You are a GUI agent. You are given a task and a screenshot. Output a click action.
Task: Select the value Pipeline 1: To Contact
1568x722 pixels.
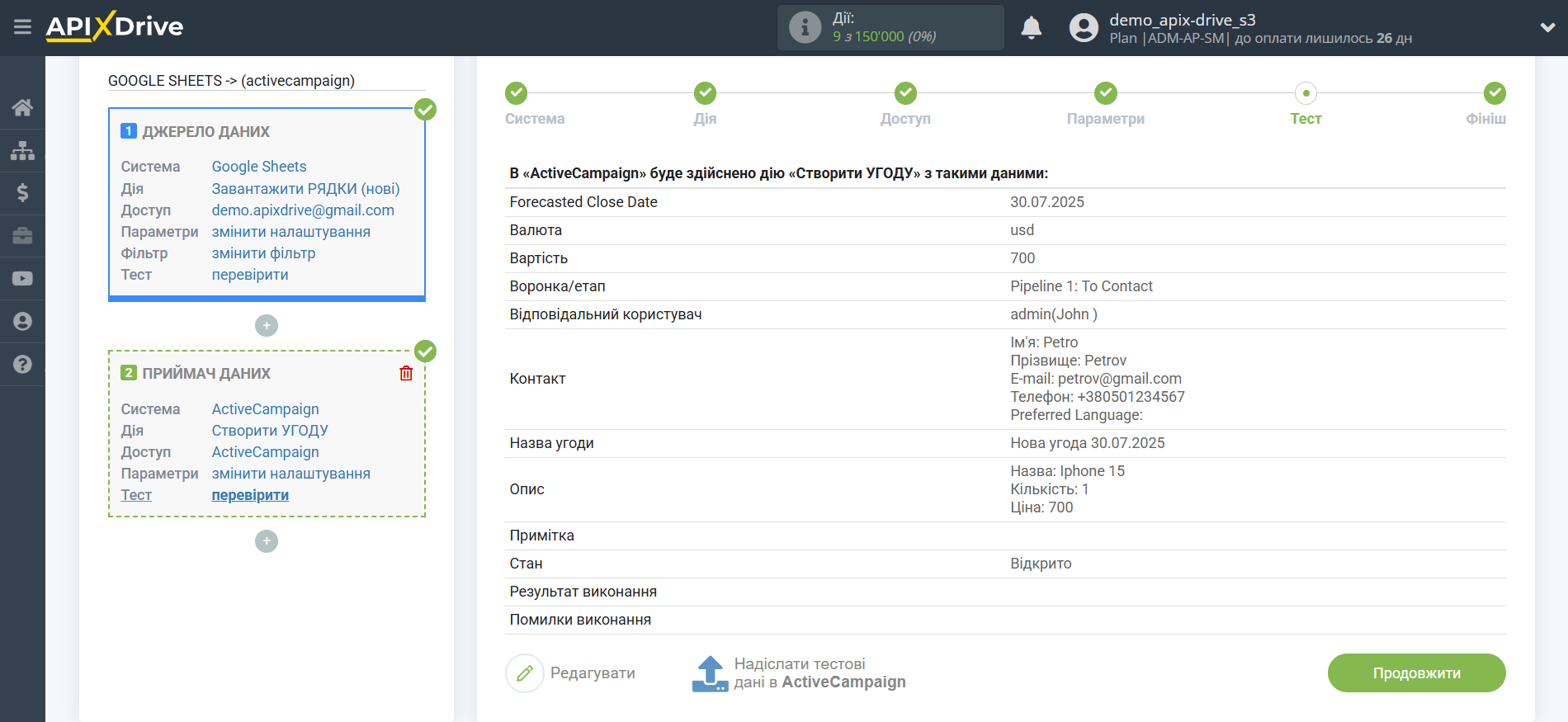tap(1081, 286)
